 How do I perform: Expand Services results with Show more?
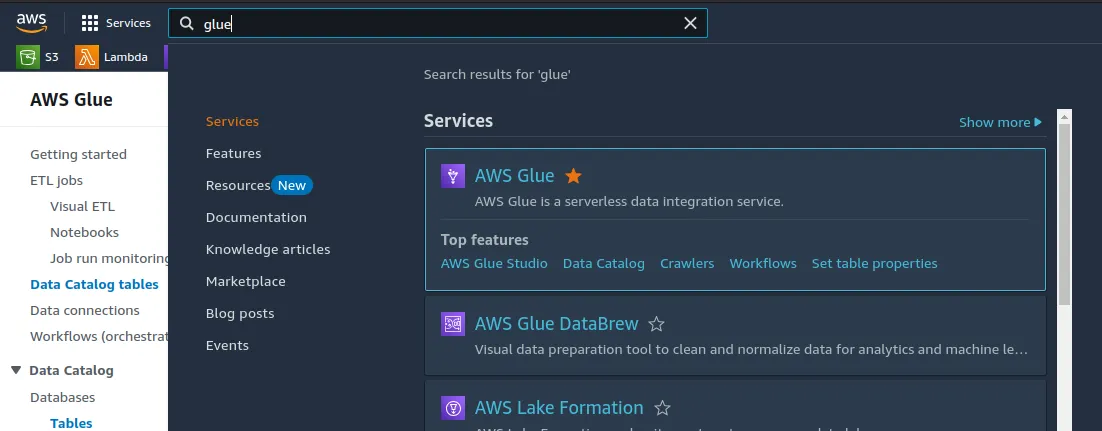point(1000,122)
